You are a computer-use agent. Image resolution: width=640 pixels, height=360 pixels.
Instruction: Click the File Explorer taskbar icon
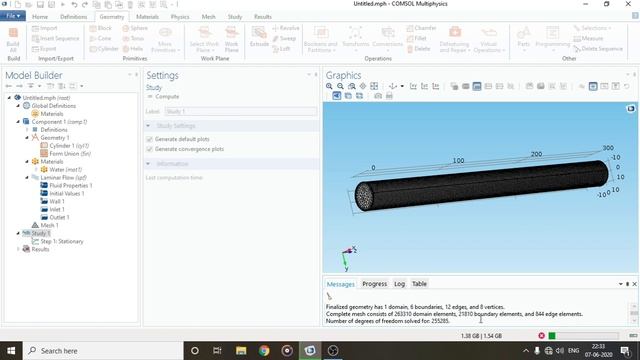click(241, 351)
